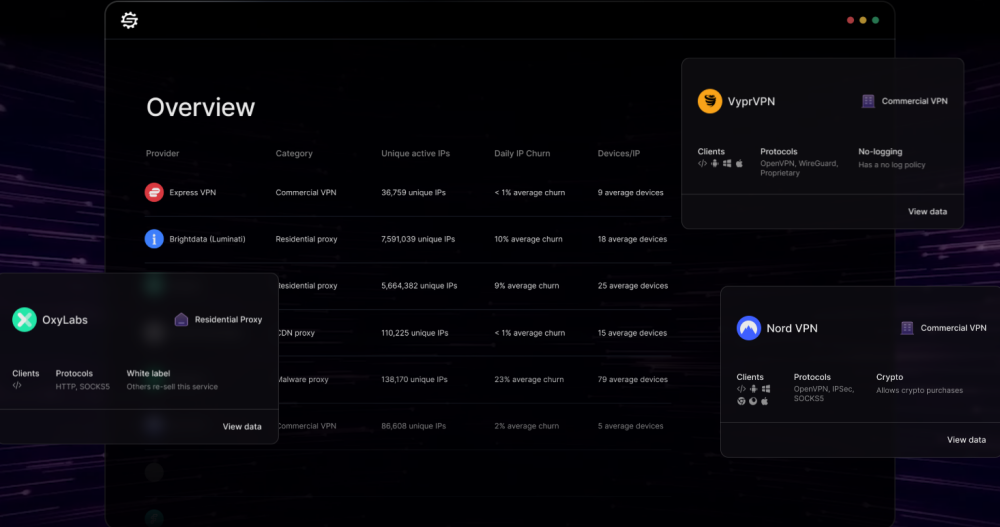The image size is (1000, 527).
Task: Click the Daily IP Churn column header
Action: pyautogui.click(x=522, y=153)
